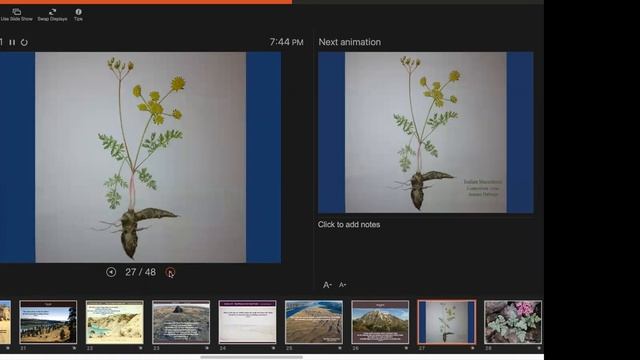
Task: Select slide 21 thumbnail
Action: point(48,322)
